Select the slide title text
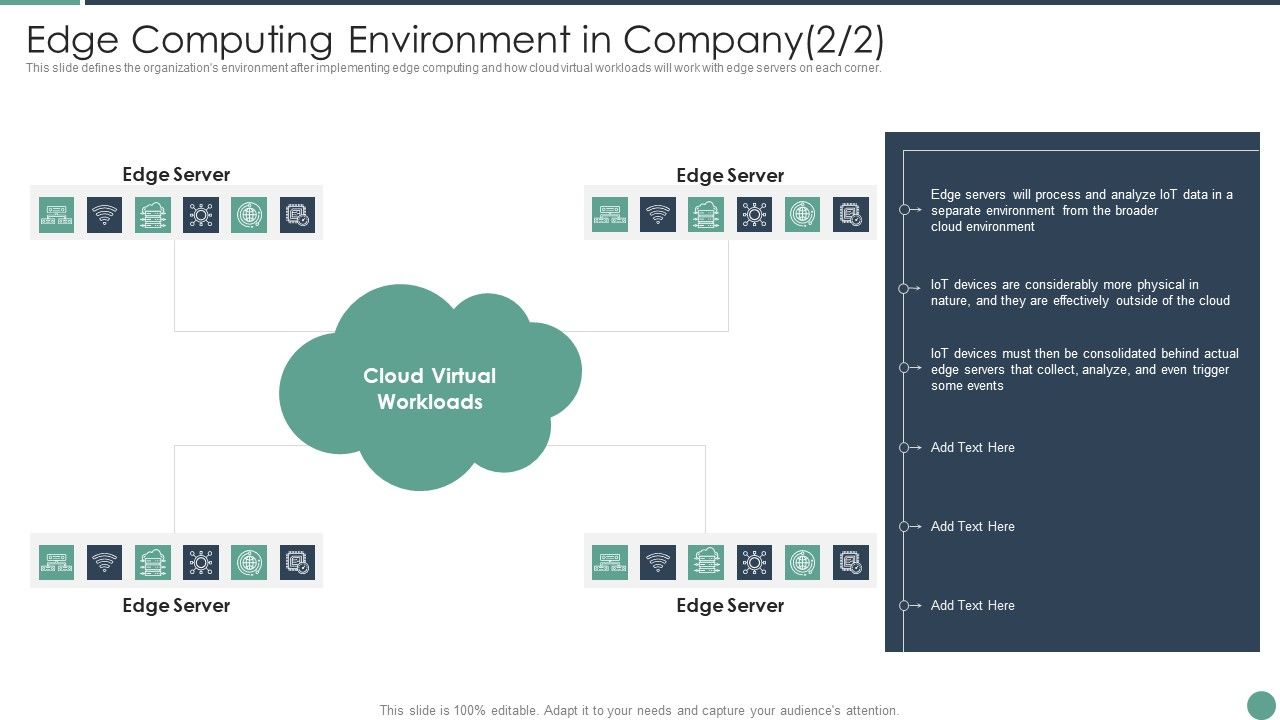1280x720 pixels. pyautogui.click(x=456, y=39)
